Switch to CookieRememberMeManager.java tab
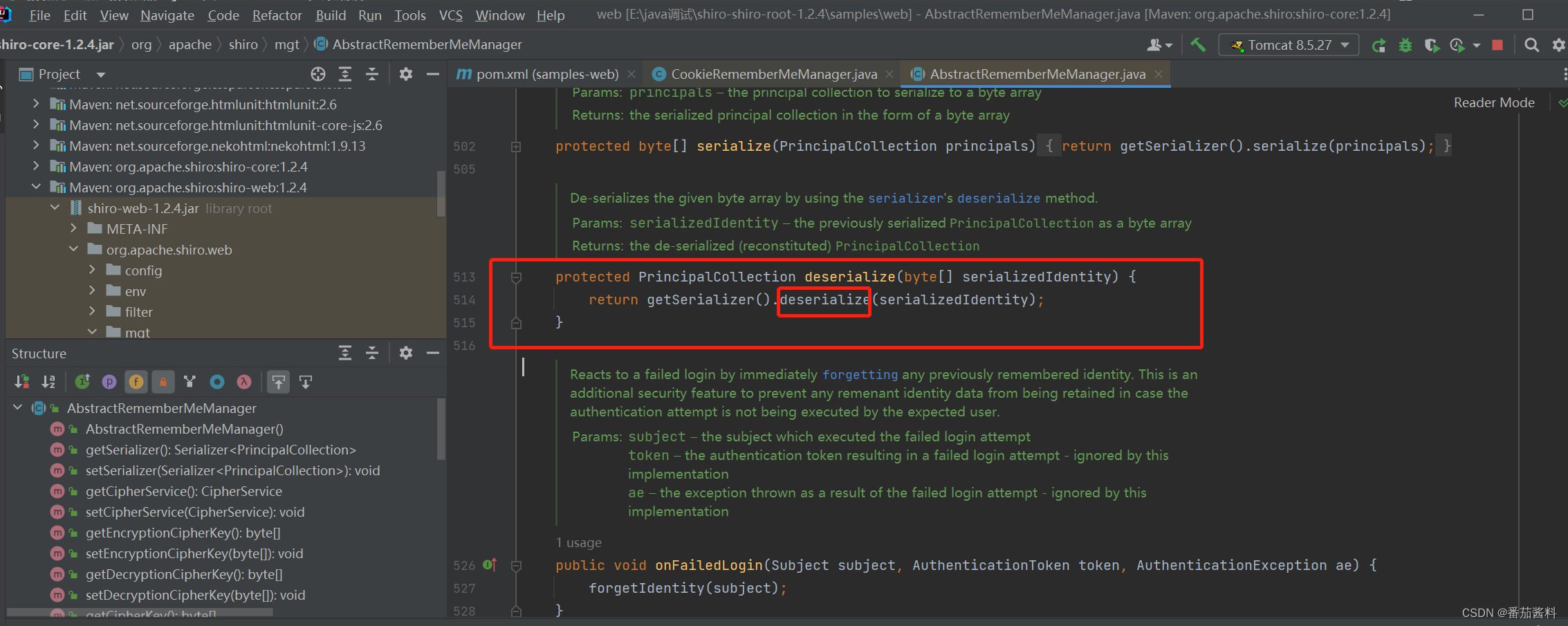 pyautogui.click(x=774, y=74)
